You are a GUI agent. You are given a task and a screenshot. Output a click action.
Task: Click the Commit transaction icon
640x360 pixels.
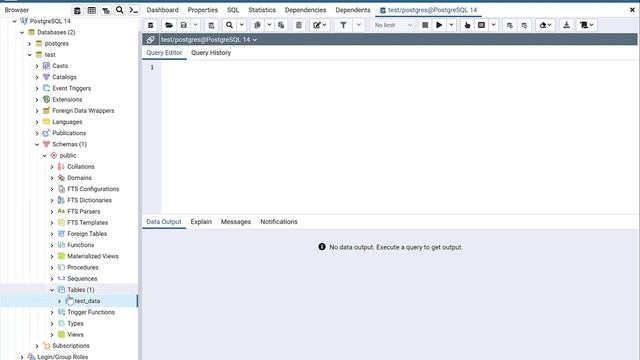(510, 25)
